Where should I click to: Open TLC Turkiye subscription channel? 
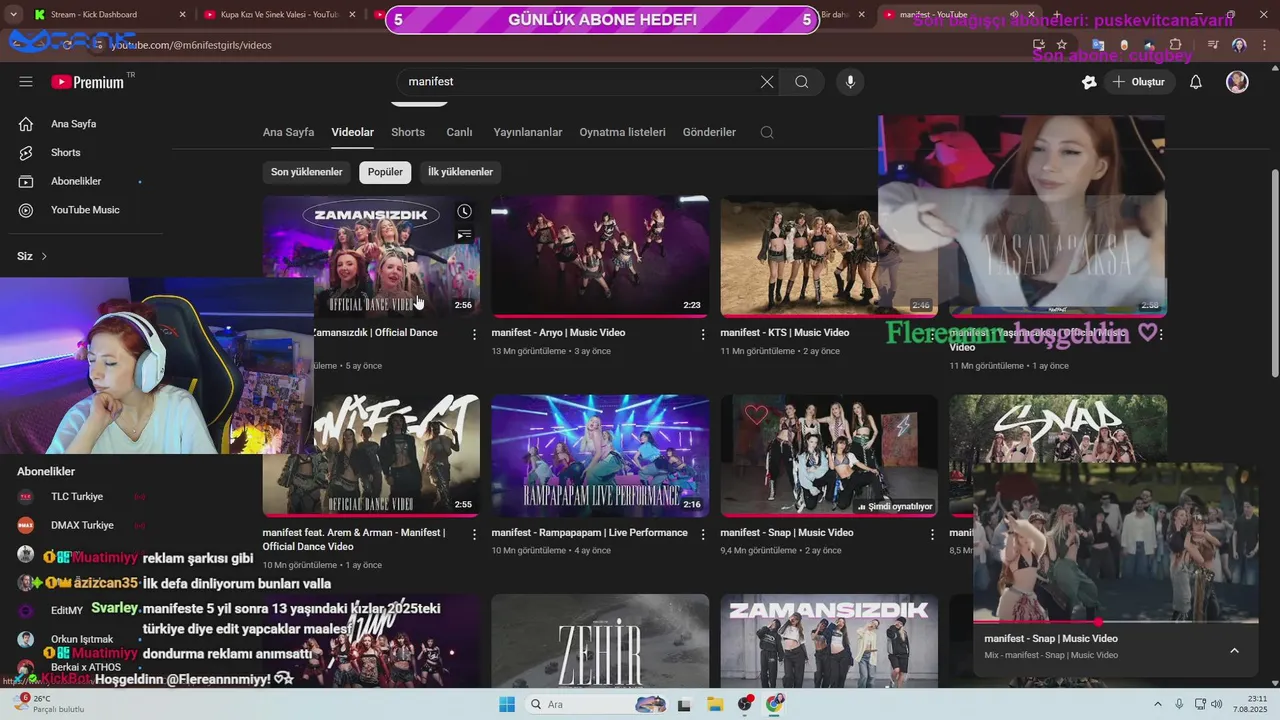(77, 497)
